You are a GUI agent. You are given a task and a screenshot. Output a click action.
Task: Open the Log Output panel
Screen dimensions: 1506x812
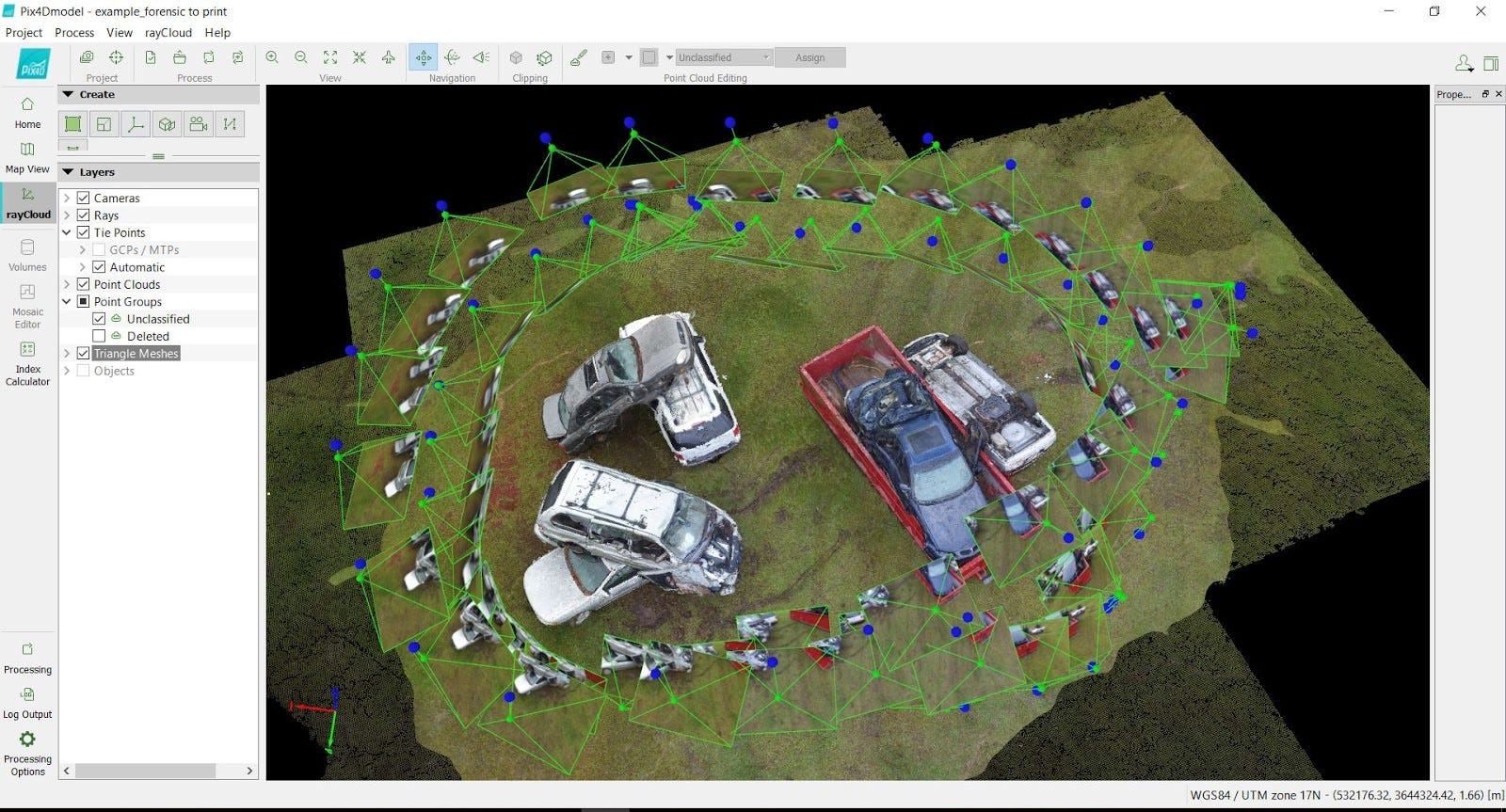pyautogui.click(x=27, y=703)
